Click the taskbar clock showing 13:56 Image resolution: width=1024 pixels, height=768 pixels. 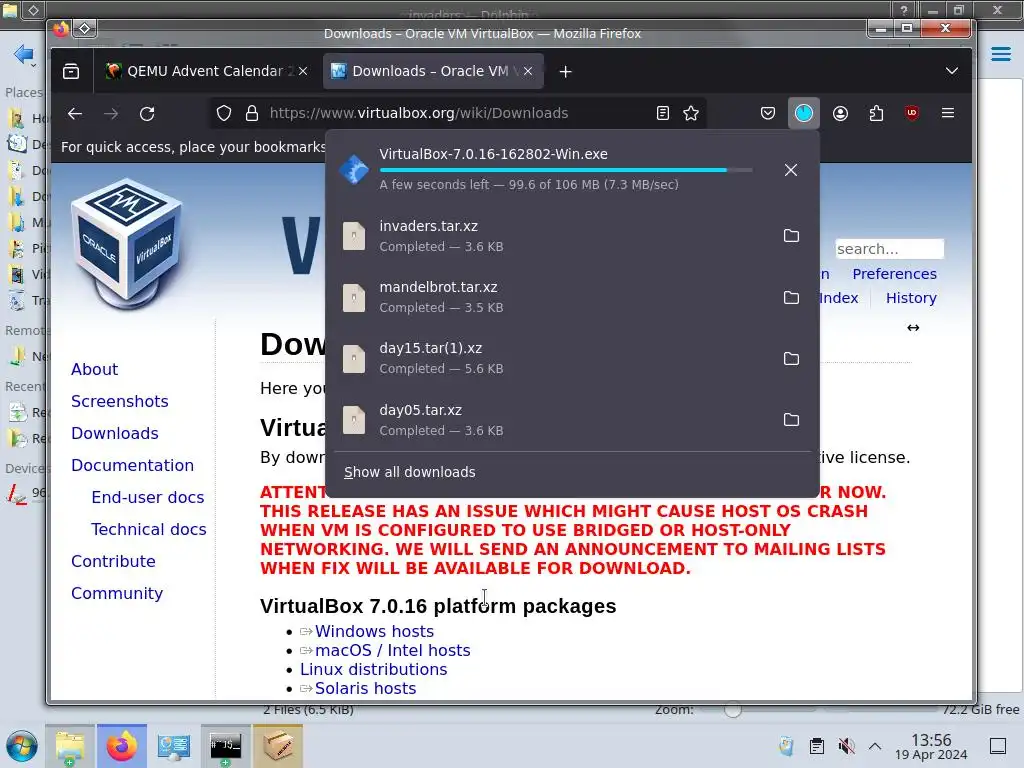[931, 746]
